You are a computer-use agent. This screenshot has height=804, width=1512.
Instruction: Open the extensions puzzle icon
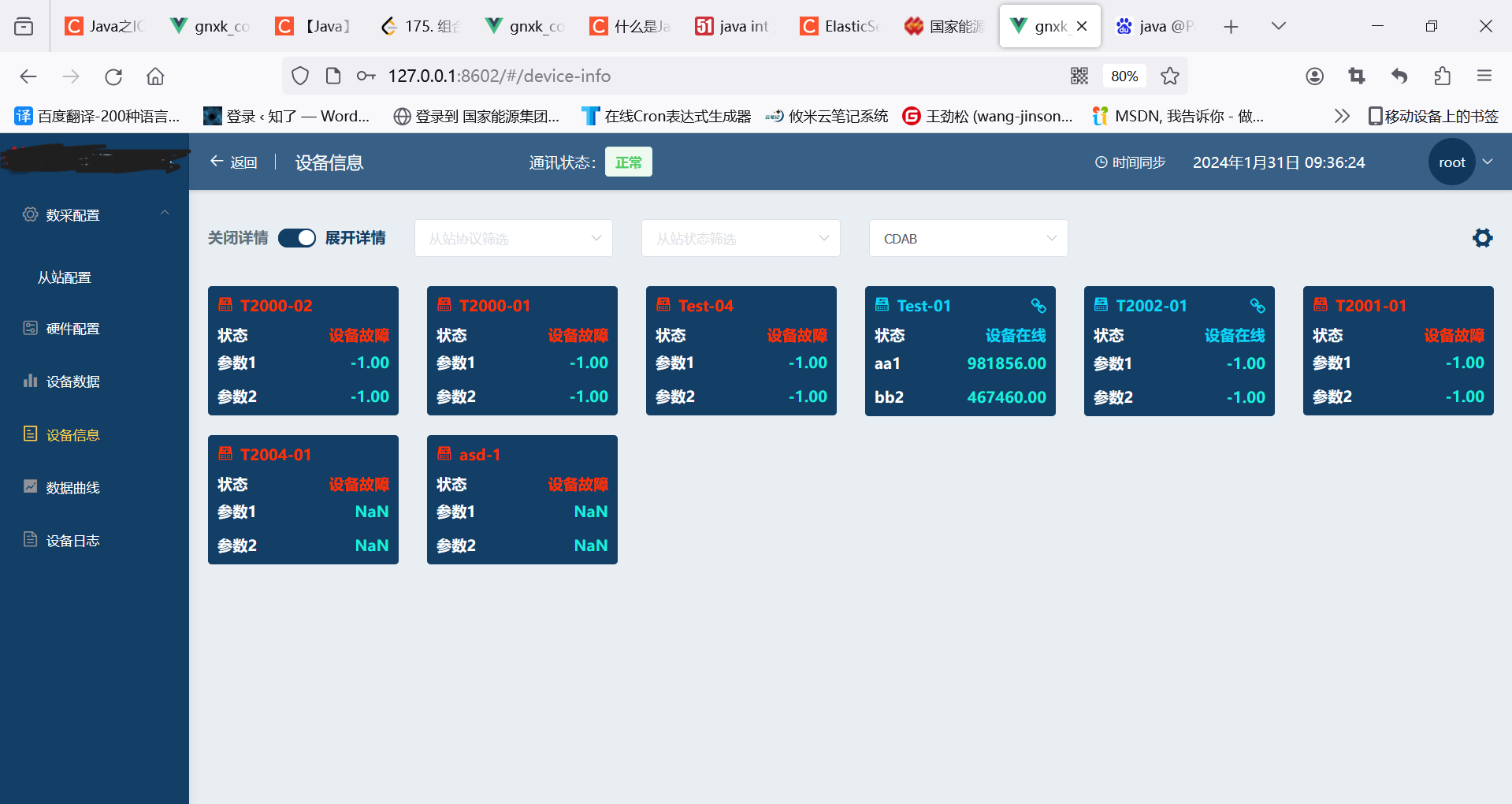[1442, 76]
